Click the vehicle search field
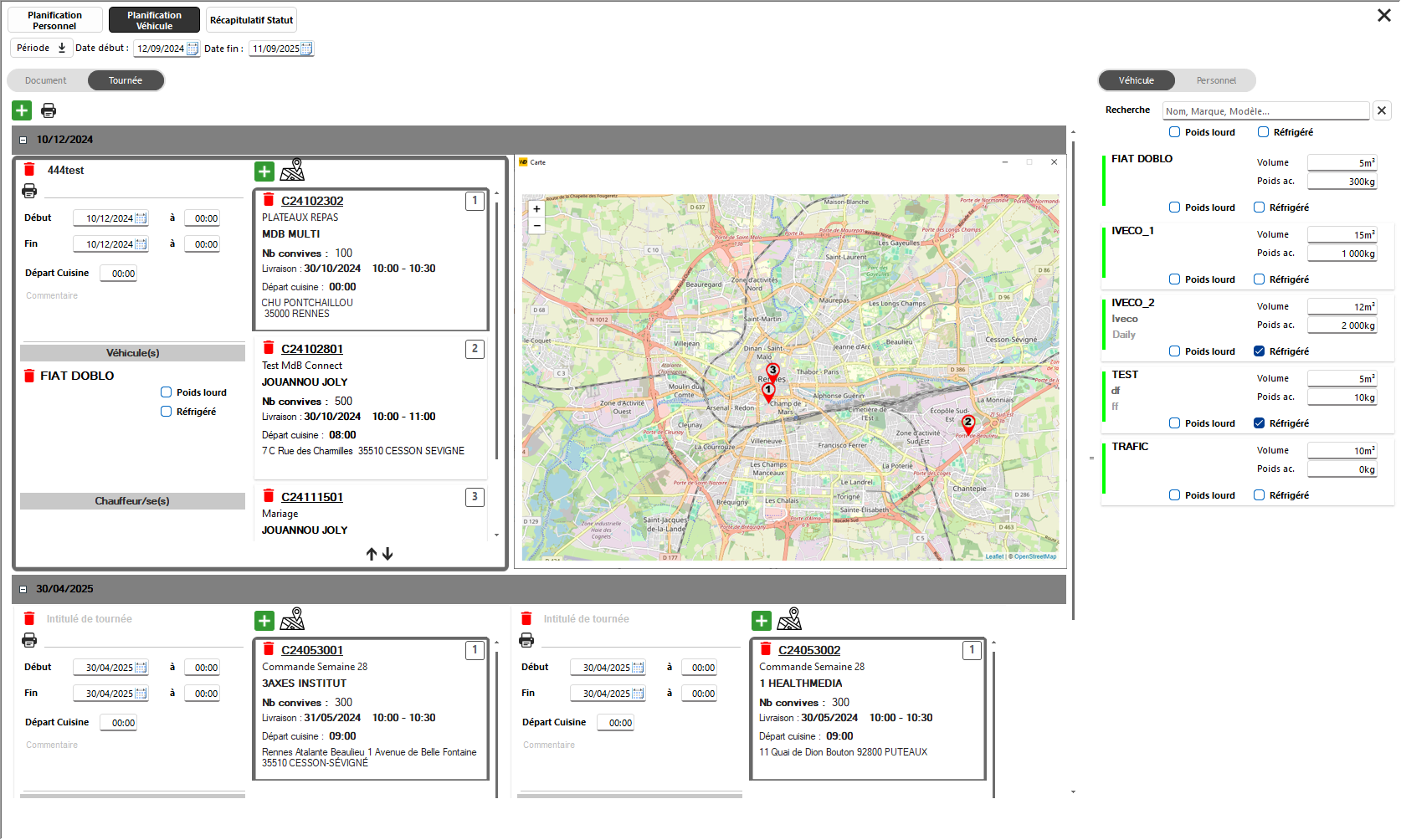This screenshot has width=1401, height=840. click(1265, 110)
